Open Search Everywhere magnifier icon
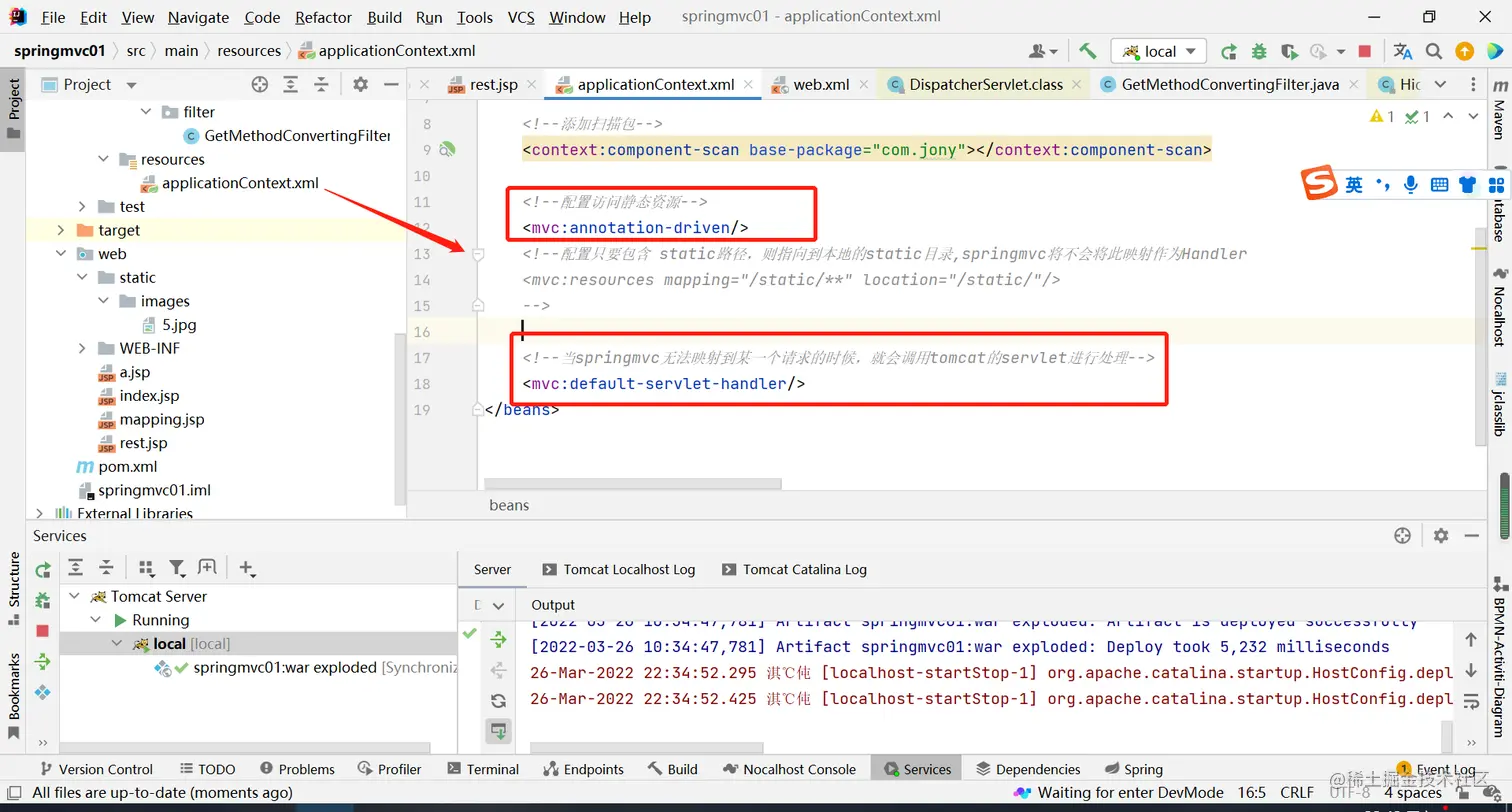This screenshot has height=812, width=1512. 1434,51
